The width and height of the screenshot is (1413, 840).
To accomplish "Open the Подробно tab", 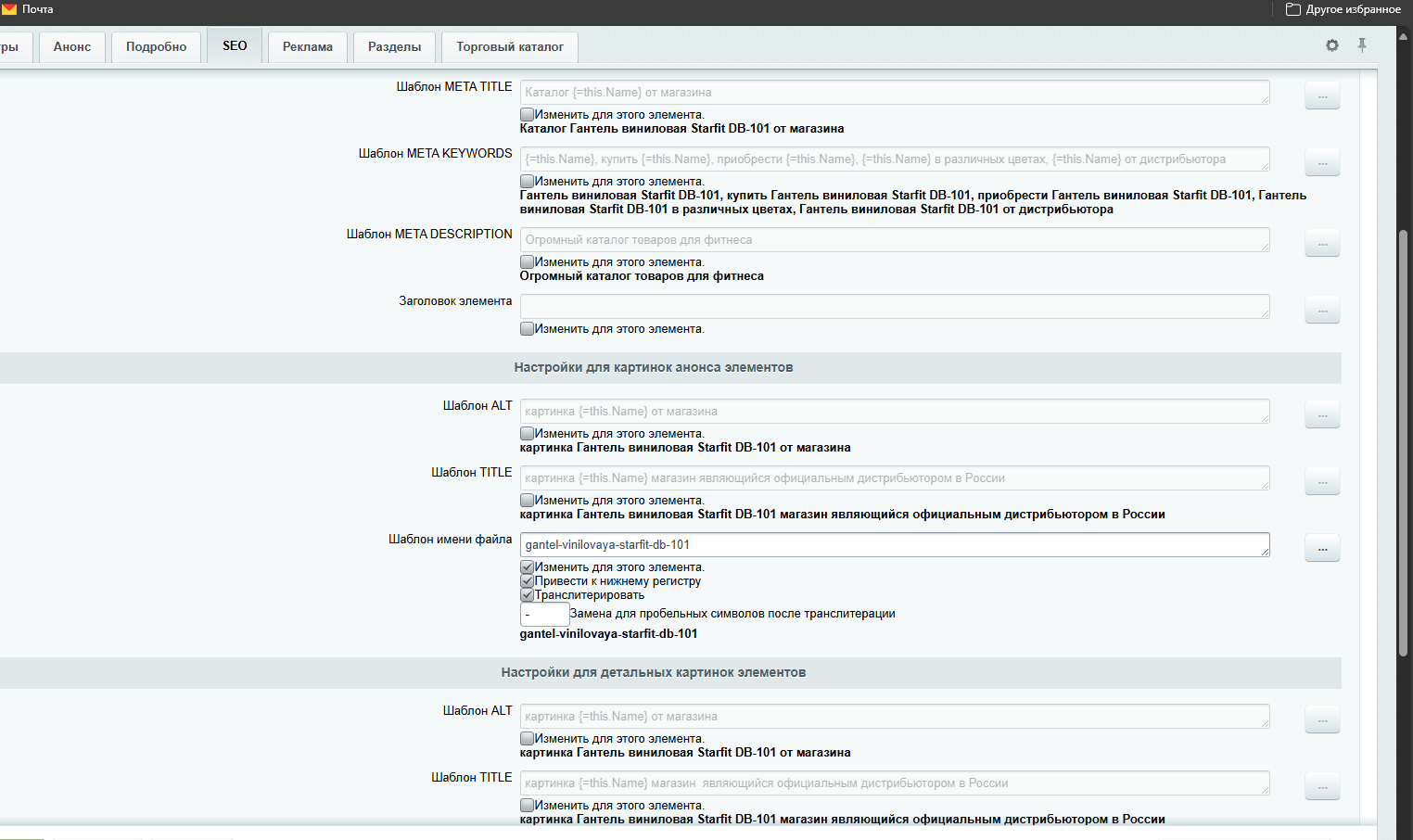I will [x=156, y=47].
